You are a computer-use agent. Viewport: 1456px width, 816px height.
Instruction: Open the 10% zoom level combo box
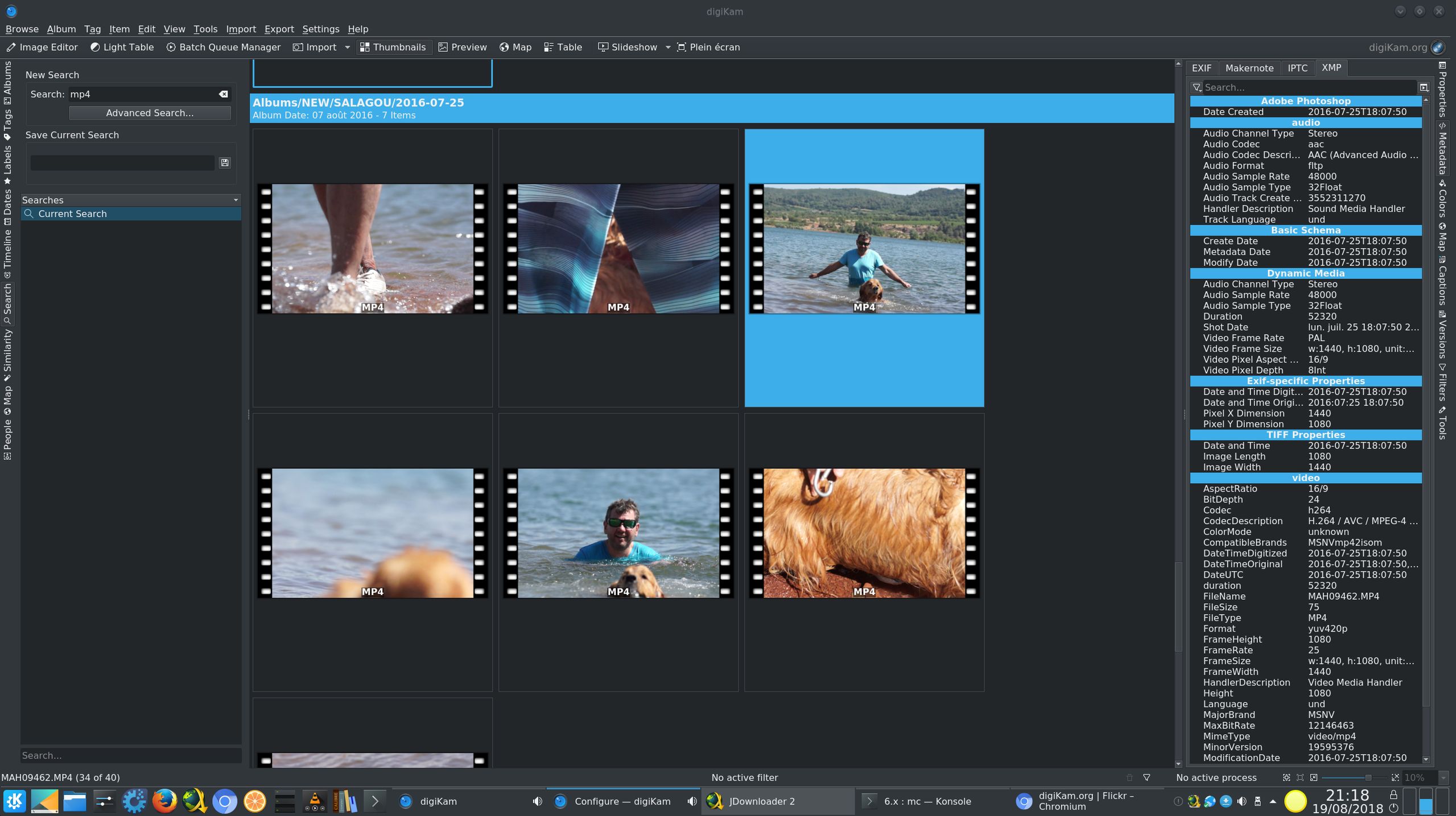pyautogui.click(x=1424, y=777)
